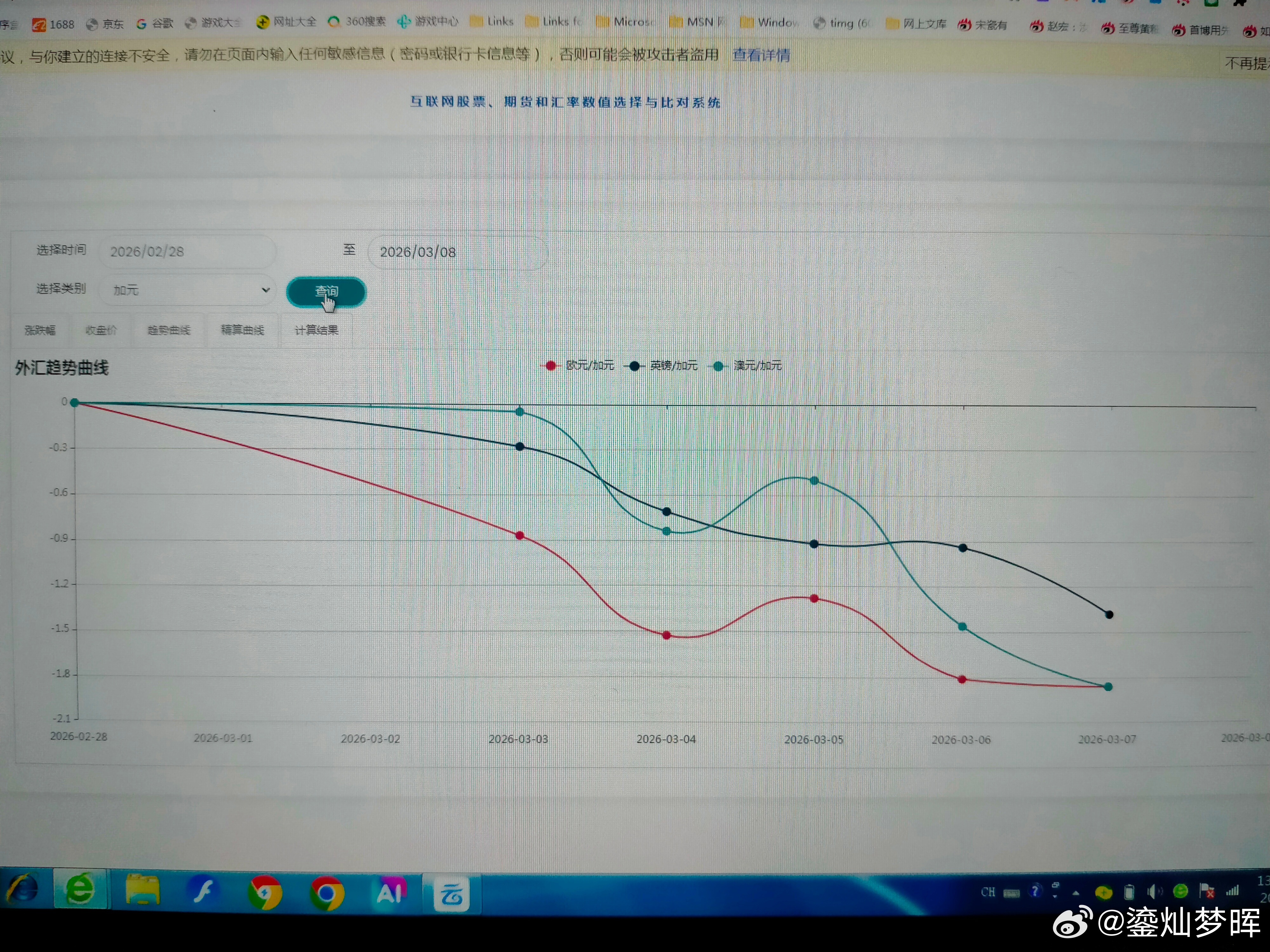Viewport: 1270px width, 952px height.
Task: Switch to the 收盘价 tab
Action: point(100,330)
